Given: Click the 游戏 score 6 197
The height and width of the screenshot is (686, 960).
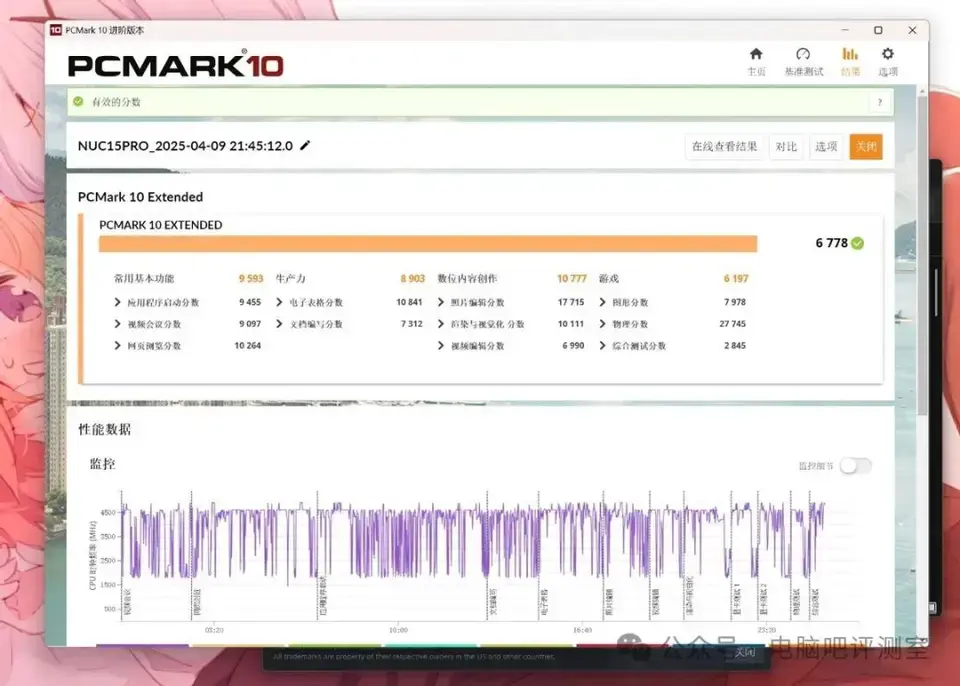Looking at the screenshot, I should pyautogui.click(x=736, y=279).
